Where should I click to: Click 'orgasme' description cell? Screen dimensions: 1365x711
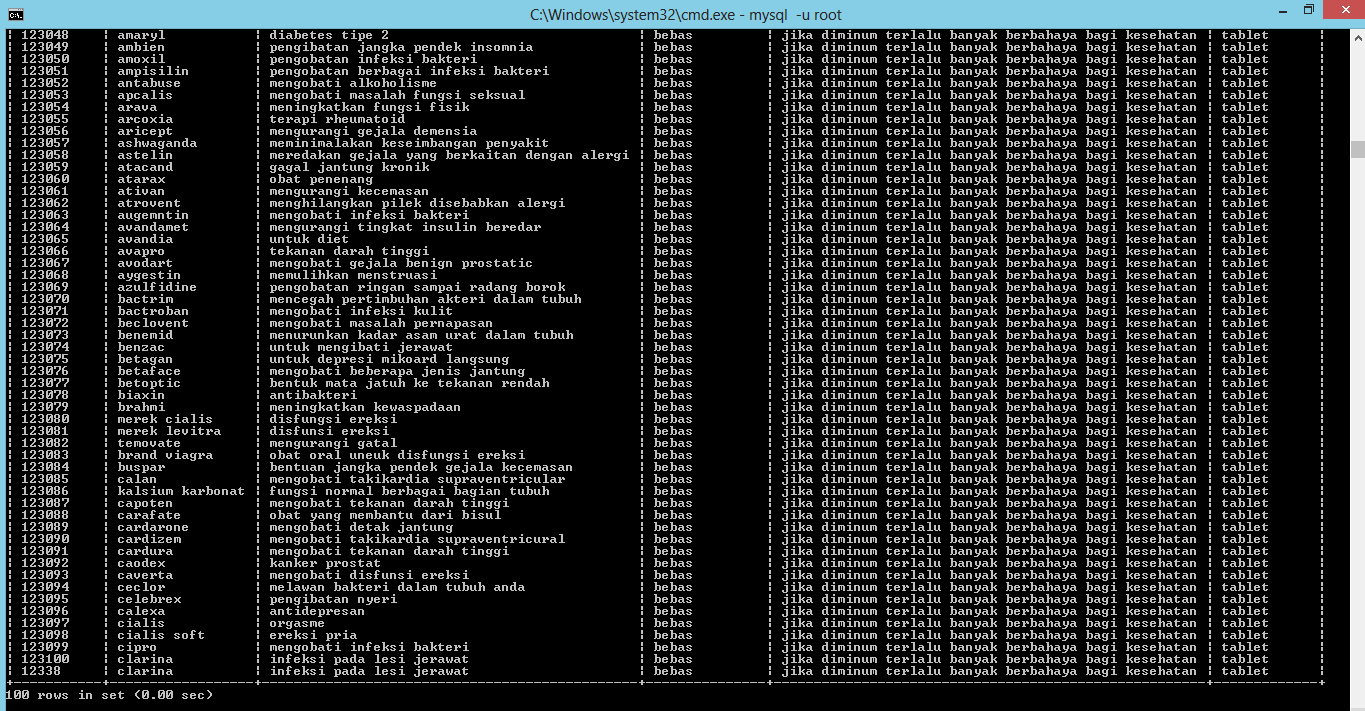pyautogui.click(x=297, y=623)
